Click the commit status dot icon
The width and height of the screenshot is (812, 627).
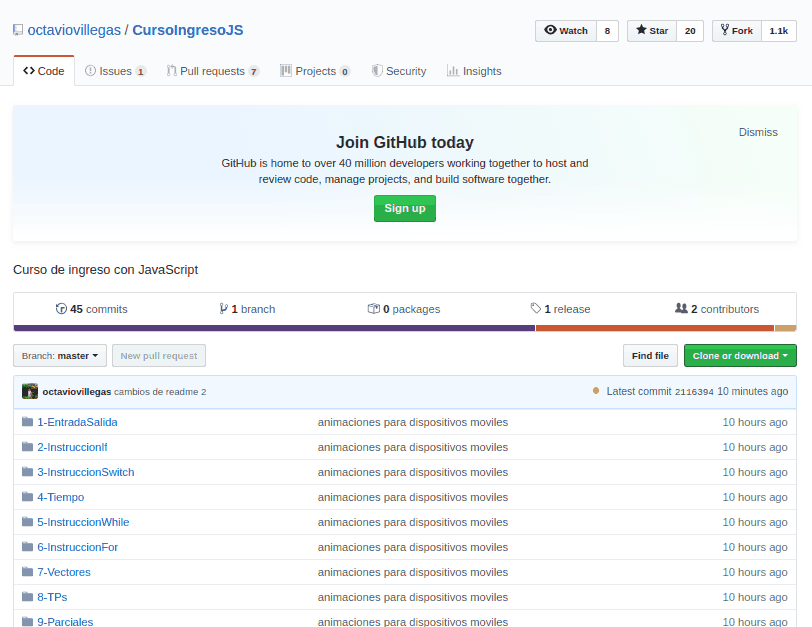596,391
